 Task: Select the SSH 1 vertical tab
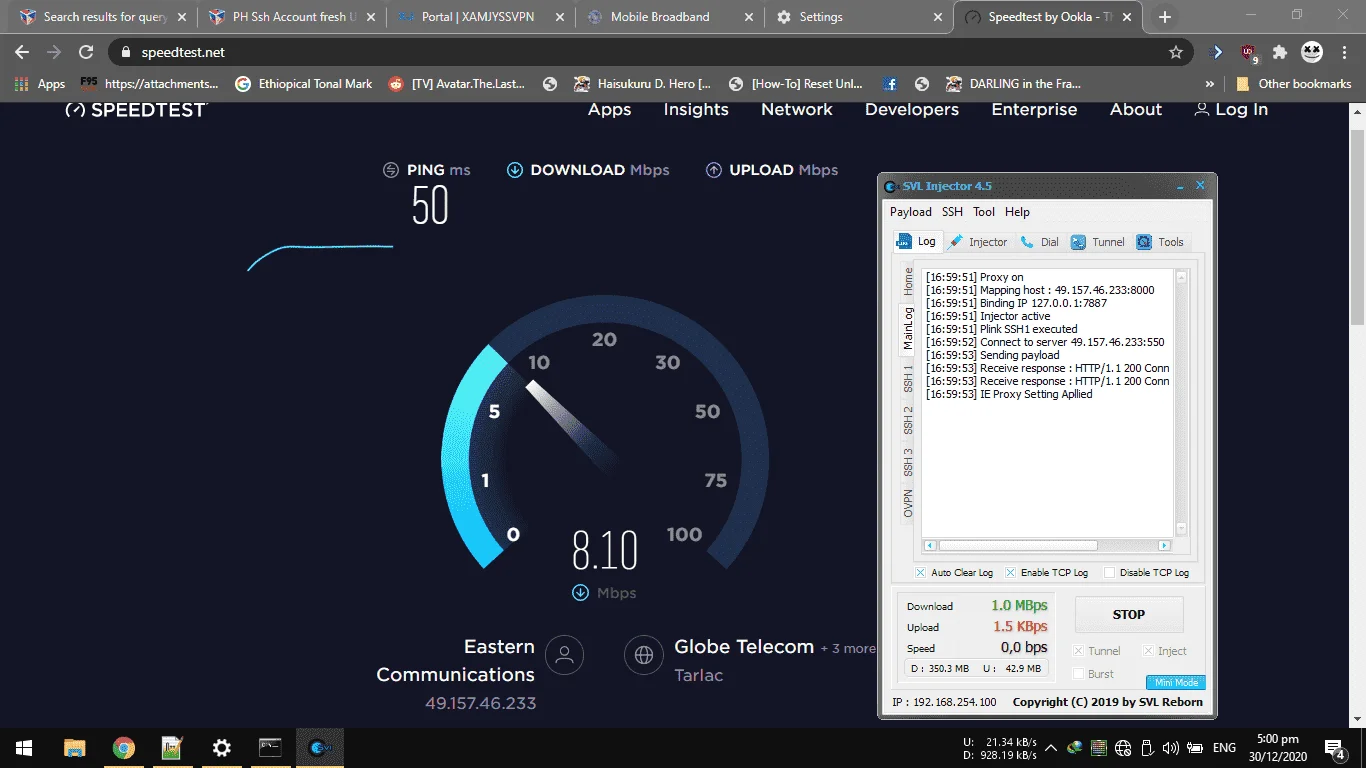(908, 379)
